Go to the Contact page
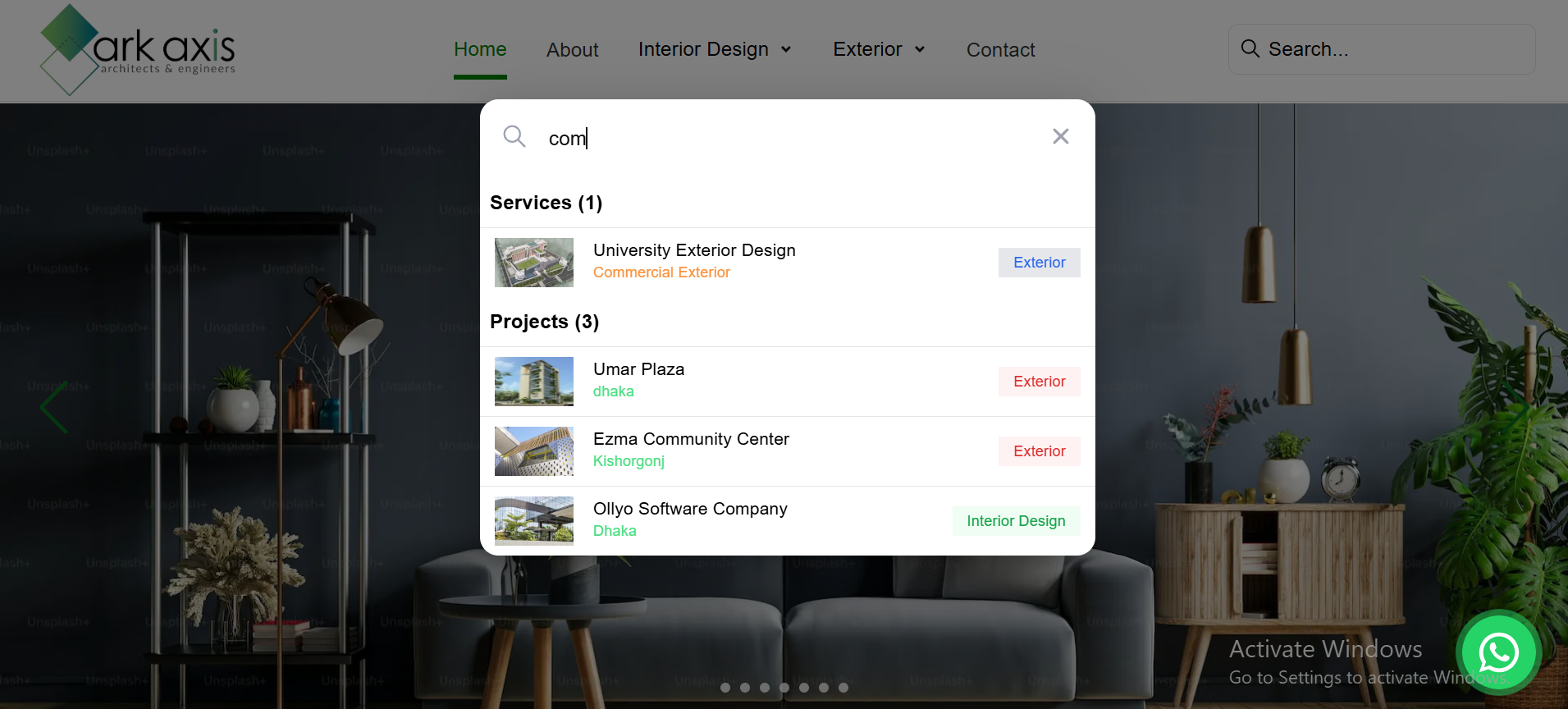Screen dimensions: 1568x709 tap(1000, 50)
